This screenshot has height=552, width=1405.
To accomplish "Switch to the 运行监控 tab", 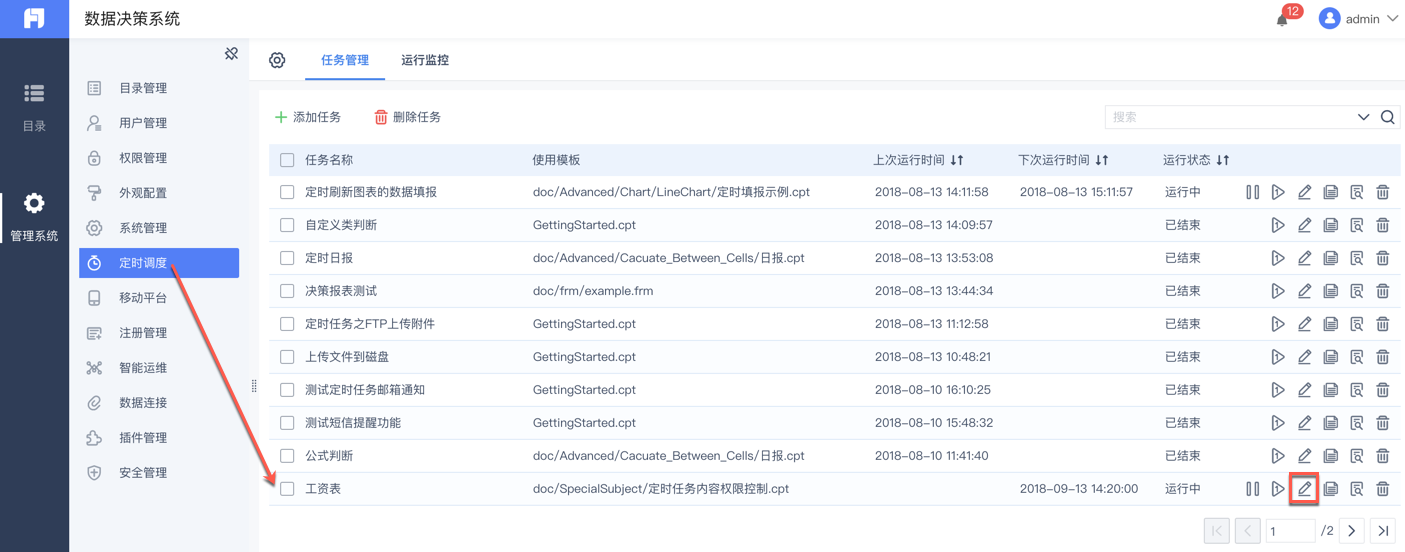I will 425,60.
